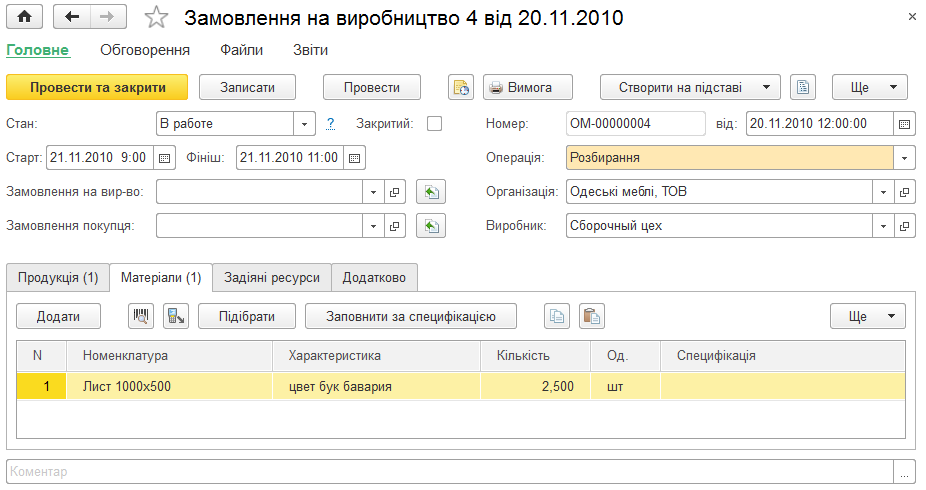Paste rows from clipboard icon

tap(592, 316)
